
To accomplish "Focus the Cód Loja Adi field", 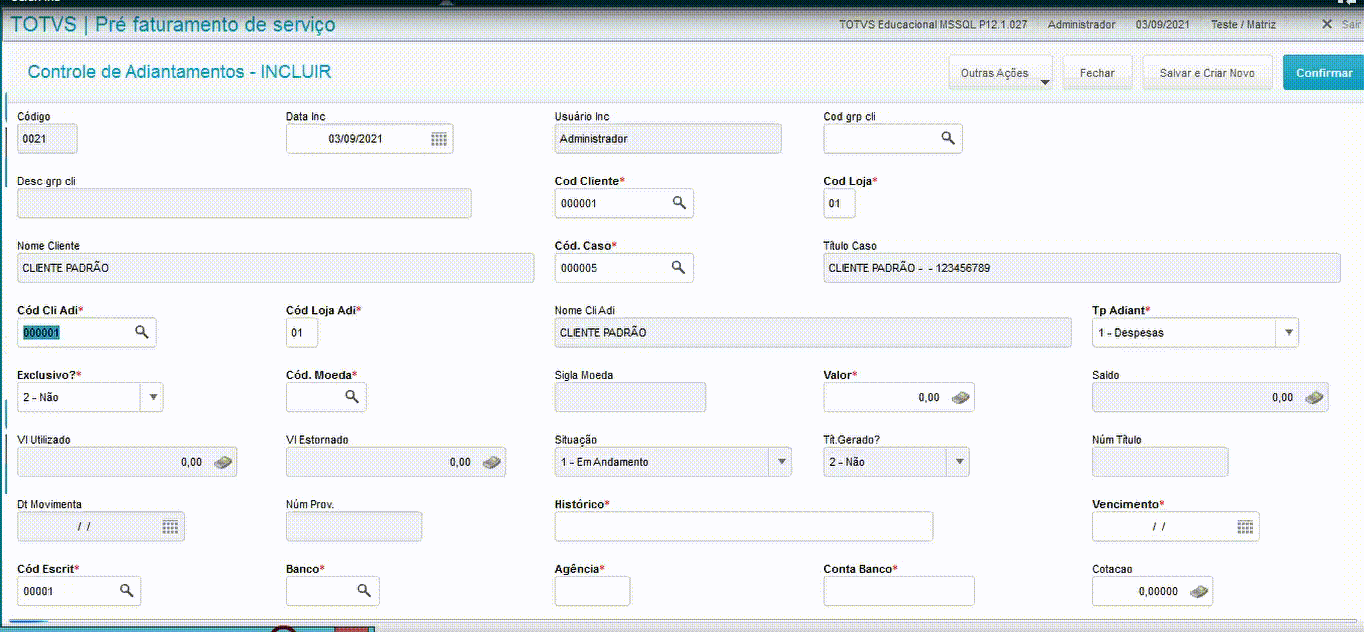I will [x=302, y=332].
